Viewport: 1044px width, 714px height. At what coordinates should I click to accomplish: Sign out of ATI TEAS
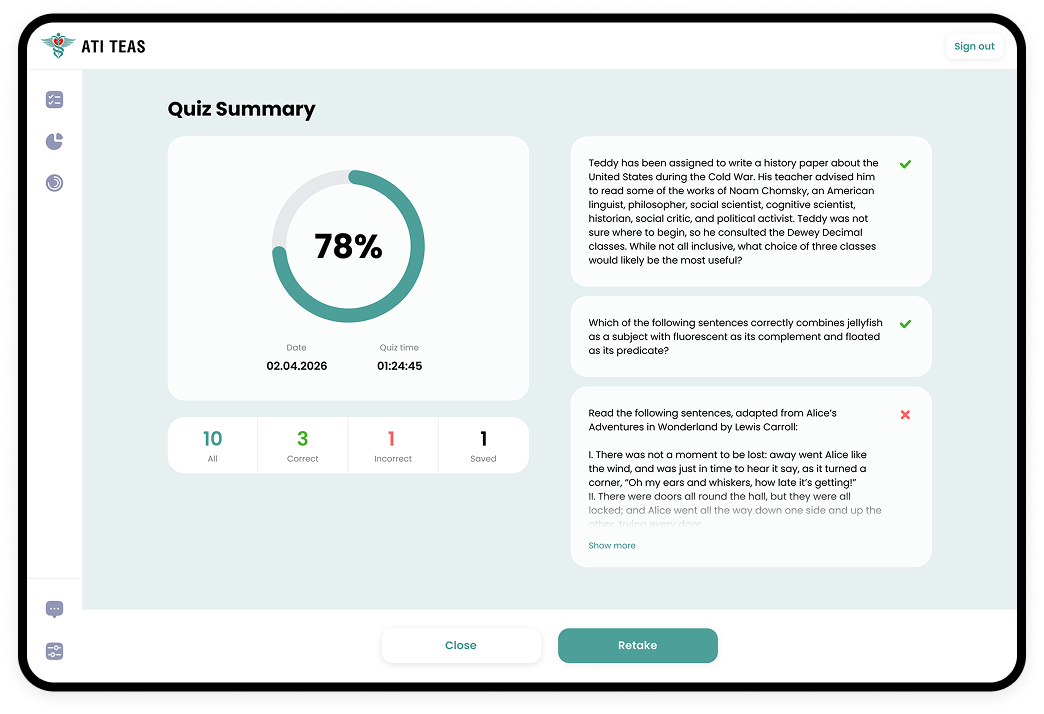pos(974,45)
